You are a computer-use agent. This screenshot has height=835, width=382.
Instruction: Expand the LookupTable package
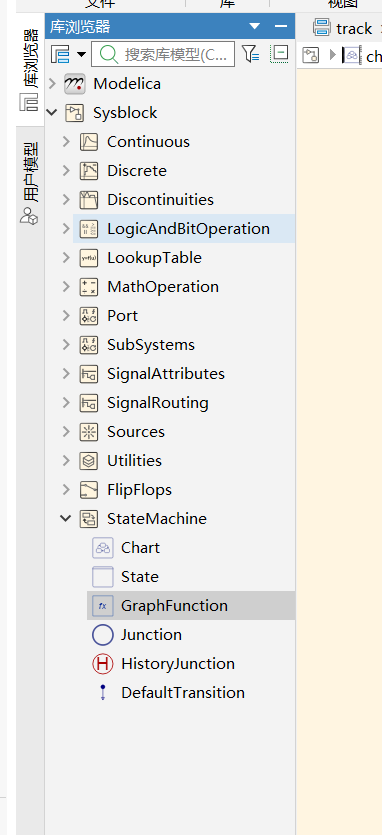click(66, 258)
